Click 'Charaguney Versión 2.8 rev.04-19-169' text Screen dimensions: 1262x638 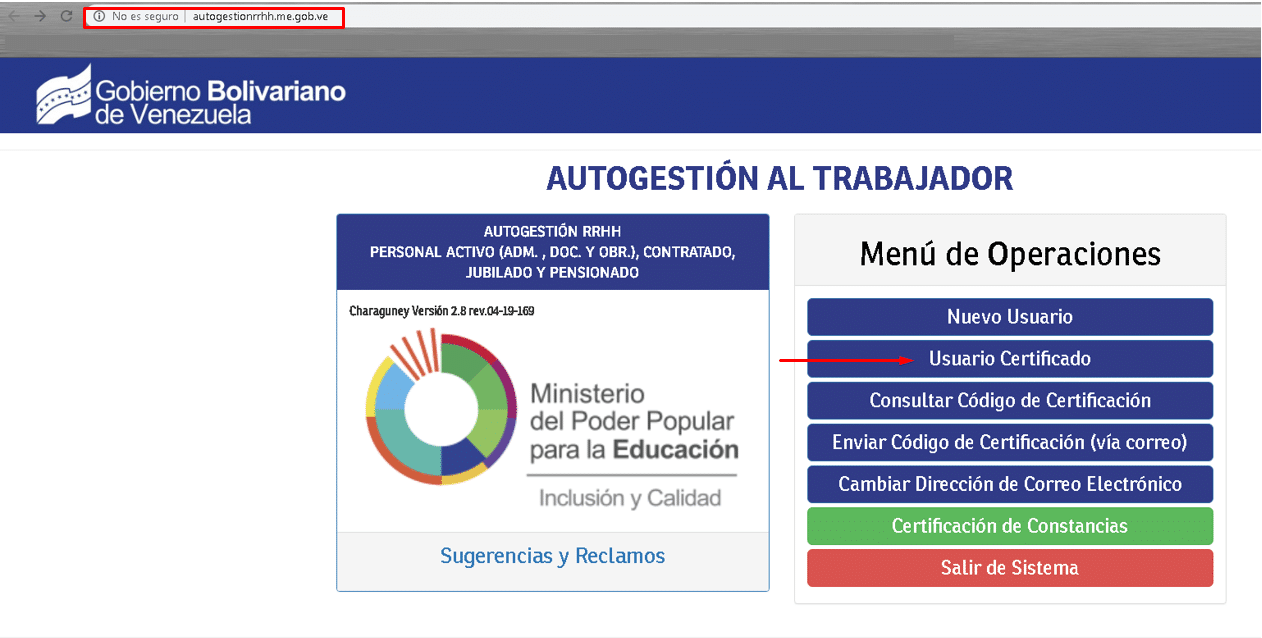pos(442,311)
